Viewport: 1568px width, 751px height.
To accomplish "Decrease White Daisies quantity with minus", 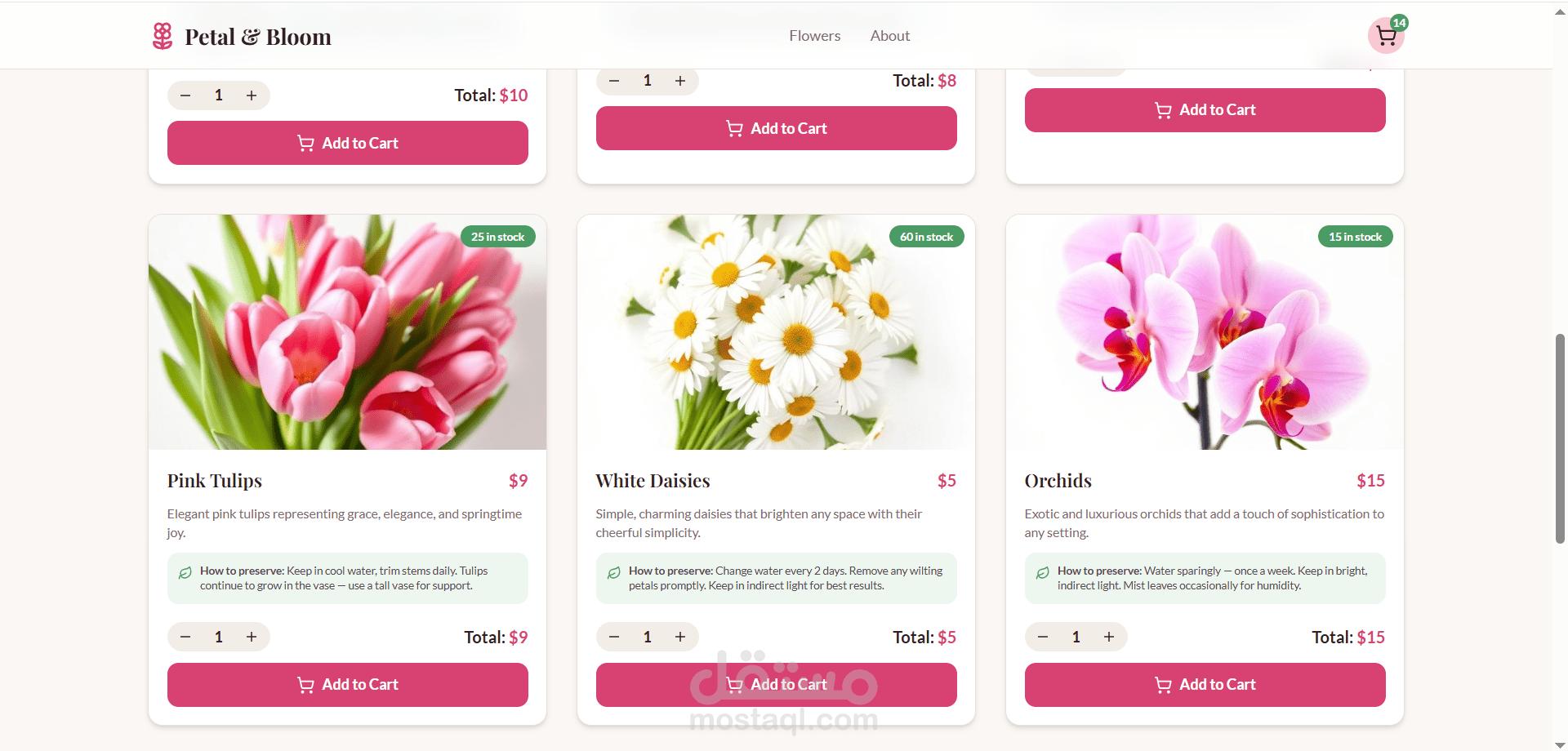I will click(x=614, y=637).
